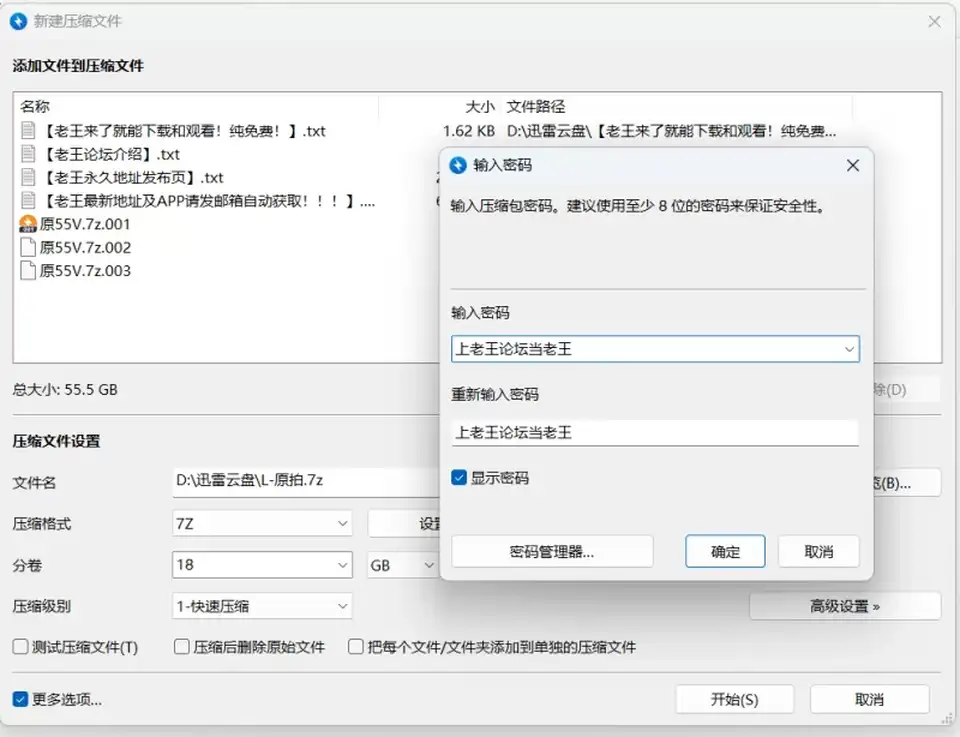This screenshot has width=960, height=737.
Task: Open 密码管理器... from the password dialog
Action: click(552, 552)
